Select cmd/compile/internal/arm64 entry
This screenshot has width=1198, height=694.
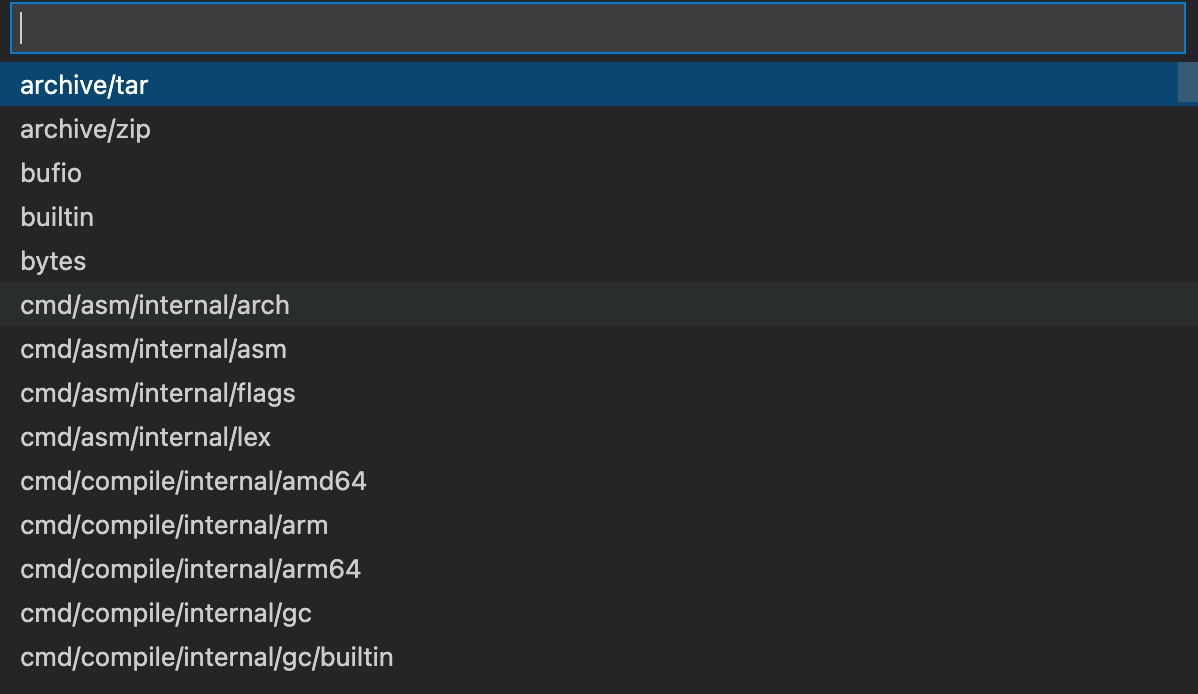(599, 569)
